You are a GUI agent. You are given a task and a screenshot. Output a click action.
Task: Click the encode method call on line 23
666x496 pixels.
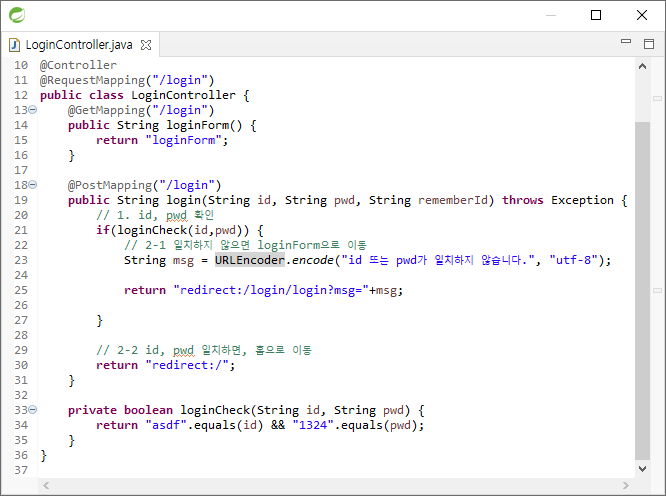tap(313, 260)
